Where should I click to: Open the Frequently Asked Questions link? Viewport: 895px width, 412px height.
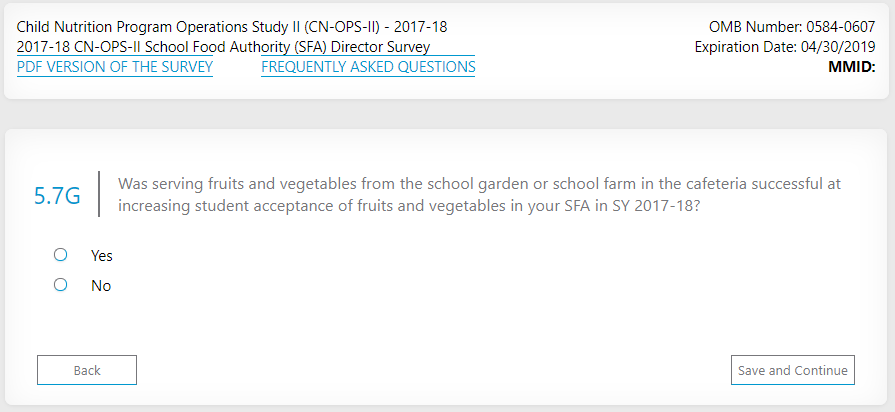pos(368,67)
